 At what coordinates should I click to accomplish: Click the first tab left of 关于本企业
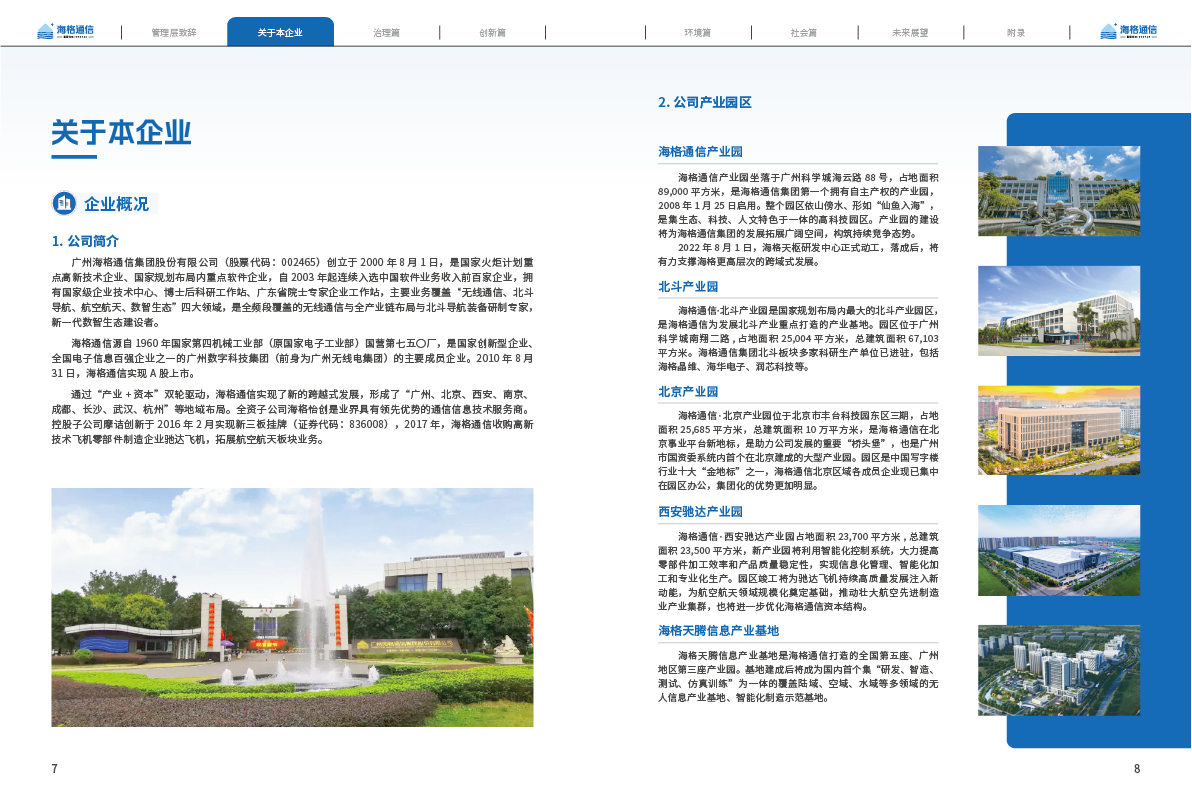174,32
